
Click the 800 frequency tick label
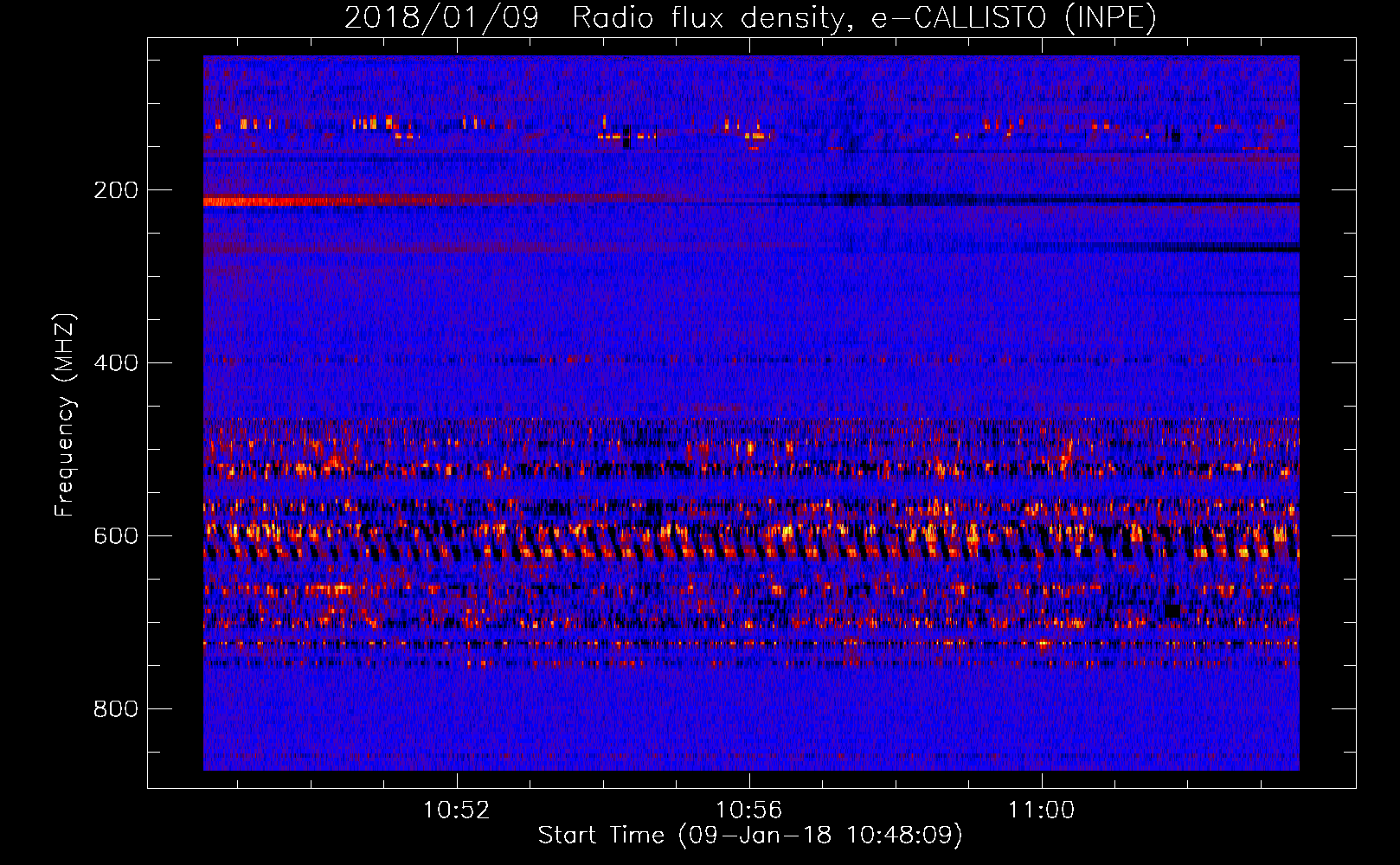point(116,708)
